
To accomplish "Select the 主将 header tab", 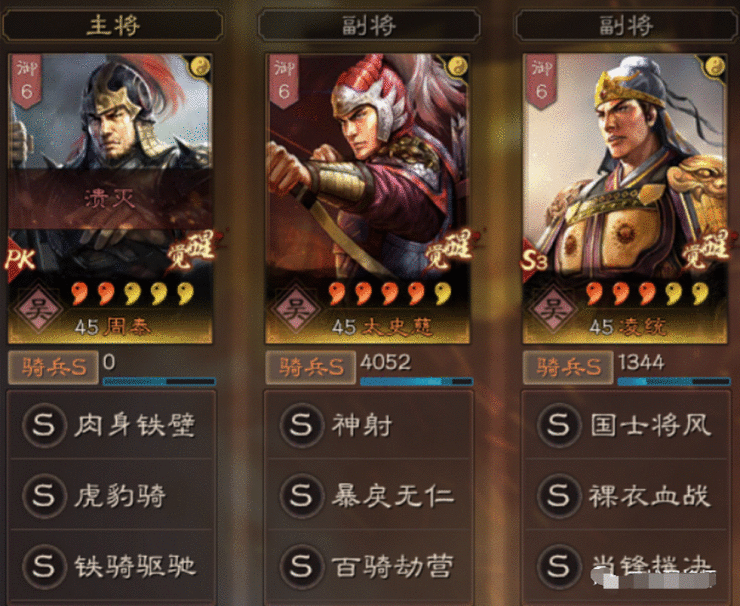I will click(x=113, y=25).
